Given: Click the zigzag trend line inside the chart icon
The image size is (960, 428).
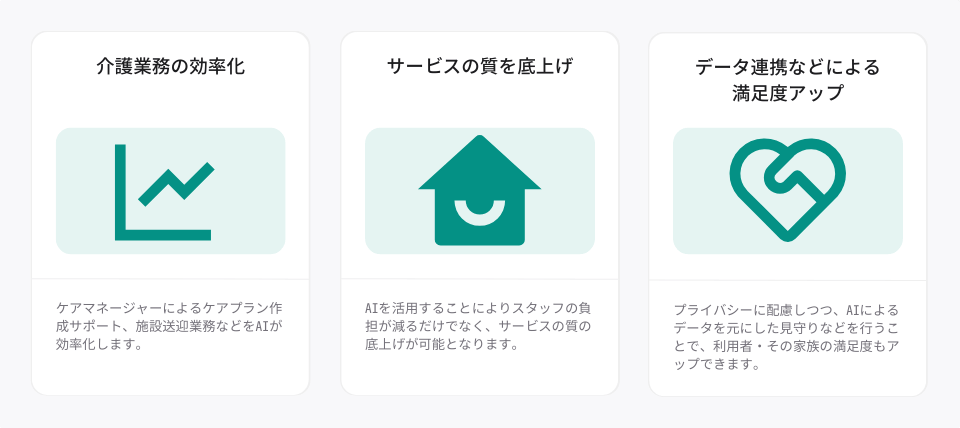Looking at the screenshot, I should (176, 184).
